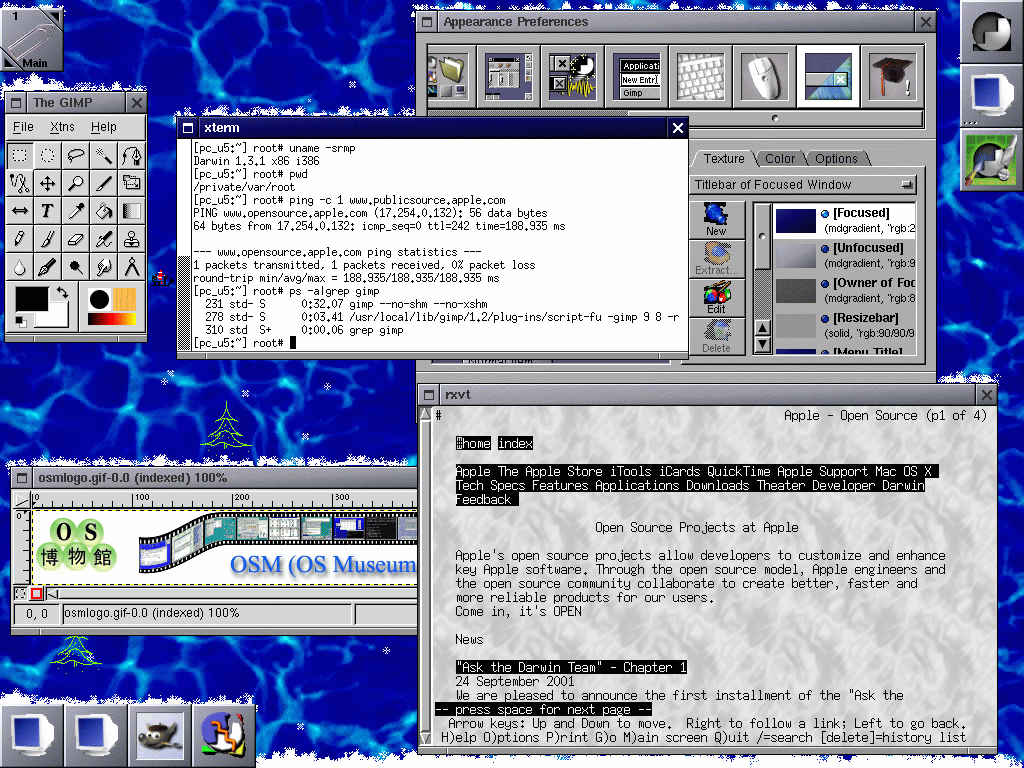Open "Ask the Darwin Team" - Chapter 1 link

(x=571, y=667)
